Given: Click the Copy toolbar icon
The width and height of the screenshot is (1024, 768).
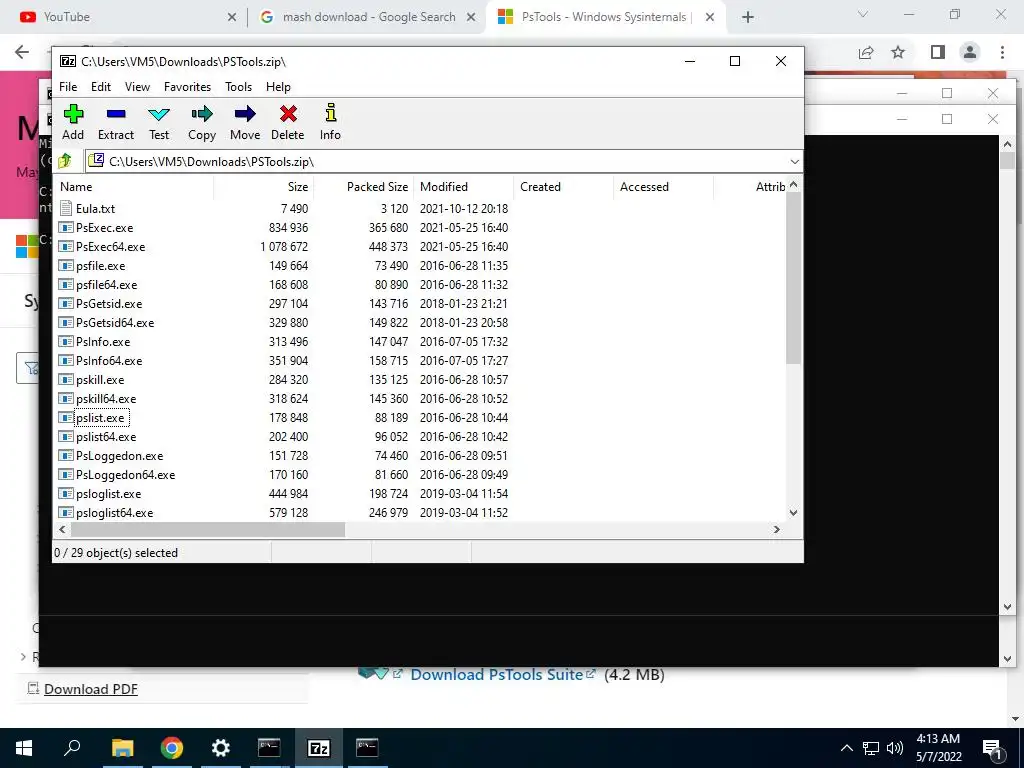Looking at the screenshot, I should (x=202, y=114).
